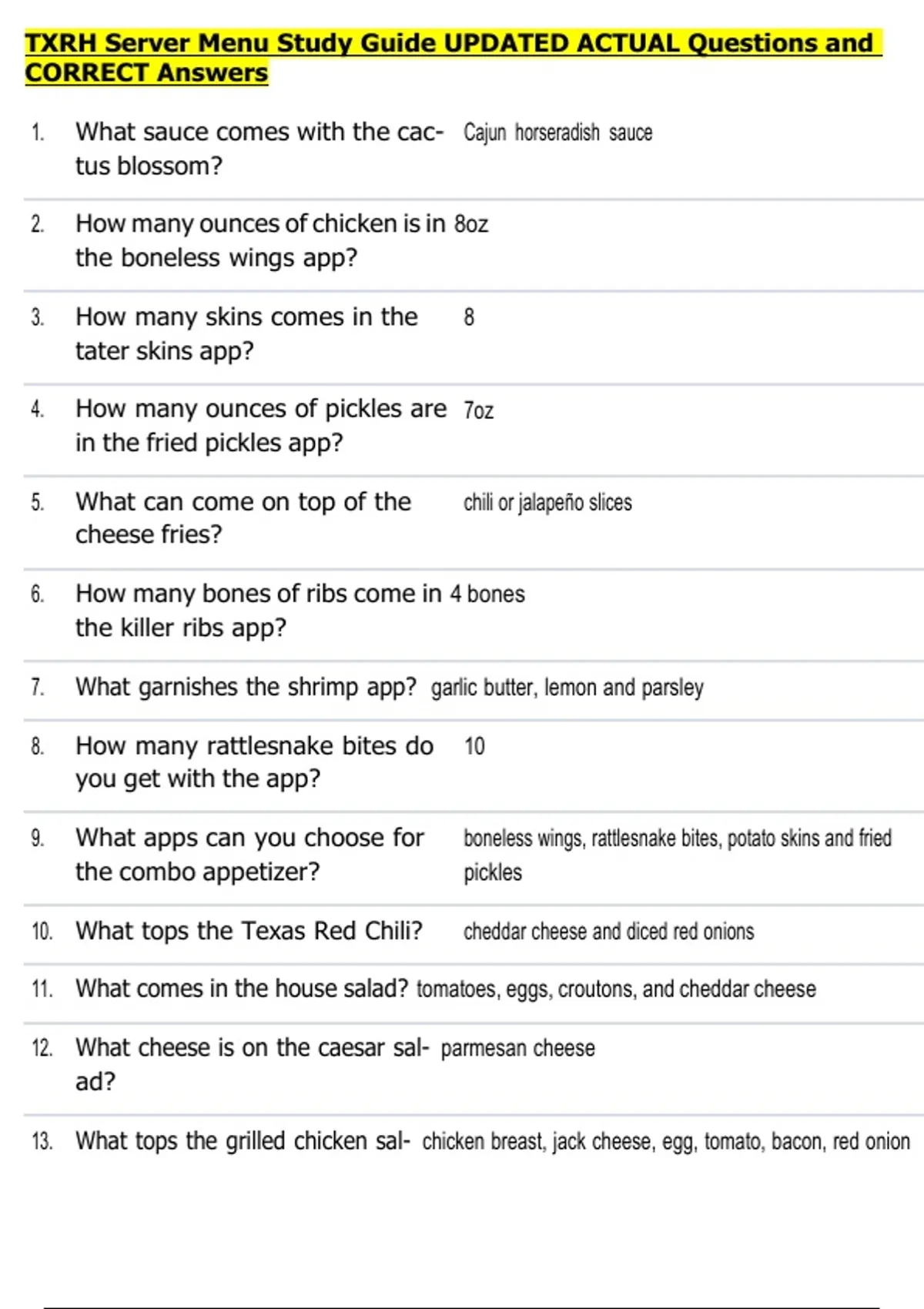The image size is (924, 1309).
Task: Click the fried pickles ounces question
Action: pyautogui.click(x=260, y=425)
